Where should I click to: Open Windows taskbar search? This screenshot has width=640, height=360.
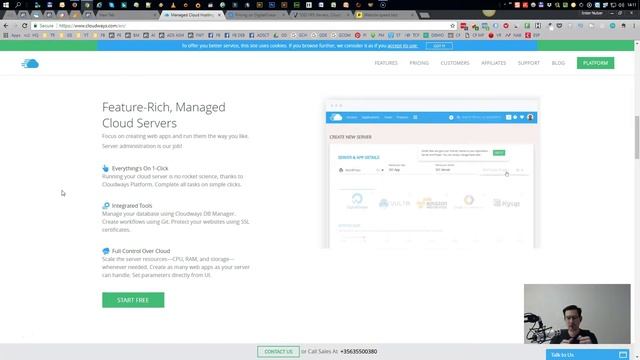(x=18, y=5)
